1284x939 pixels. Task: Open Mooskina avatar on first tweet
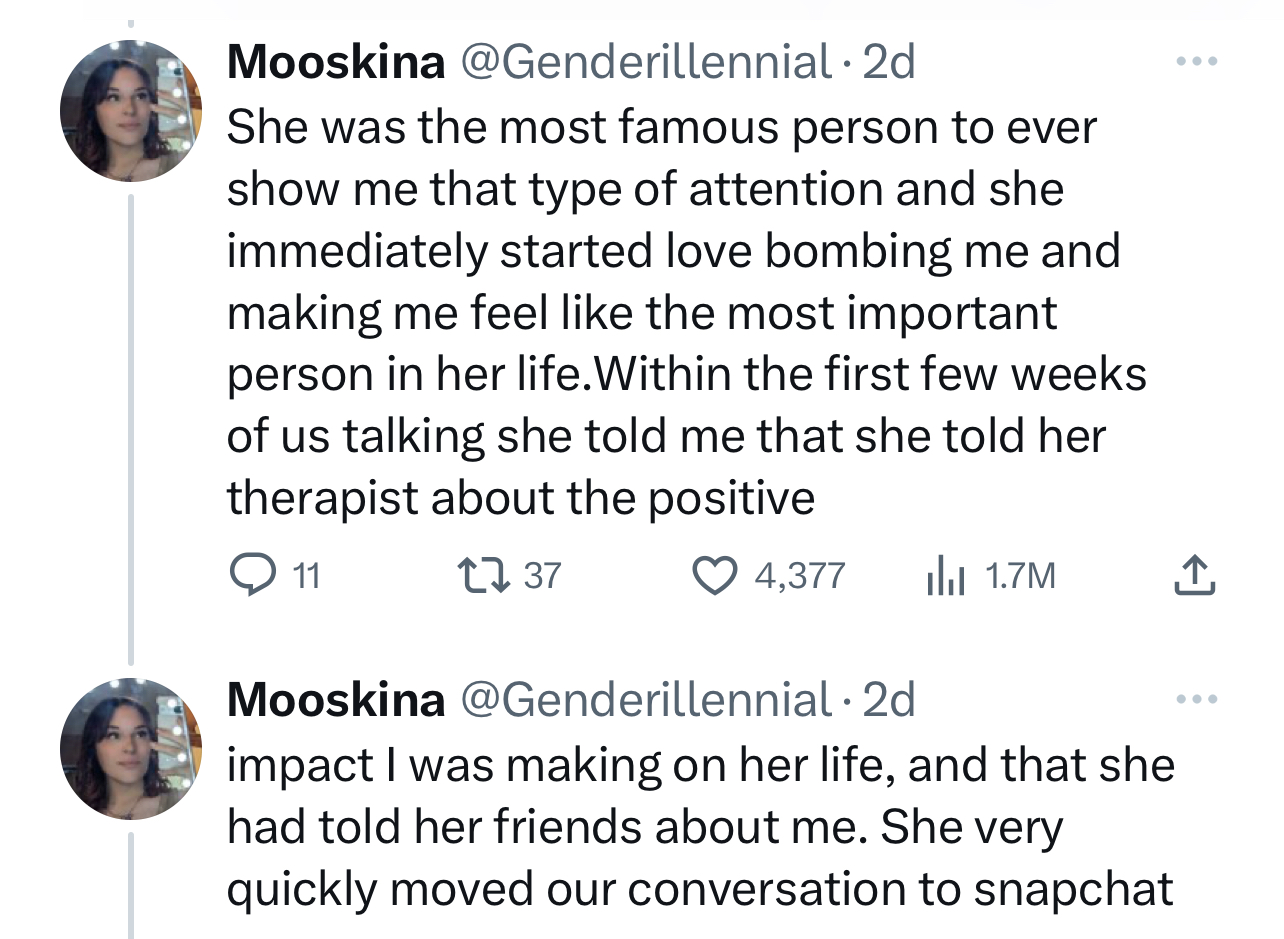pyautogui.click(x=131, y=111)
